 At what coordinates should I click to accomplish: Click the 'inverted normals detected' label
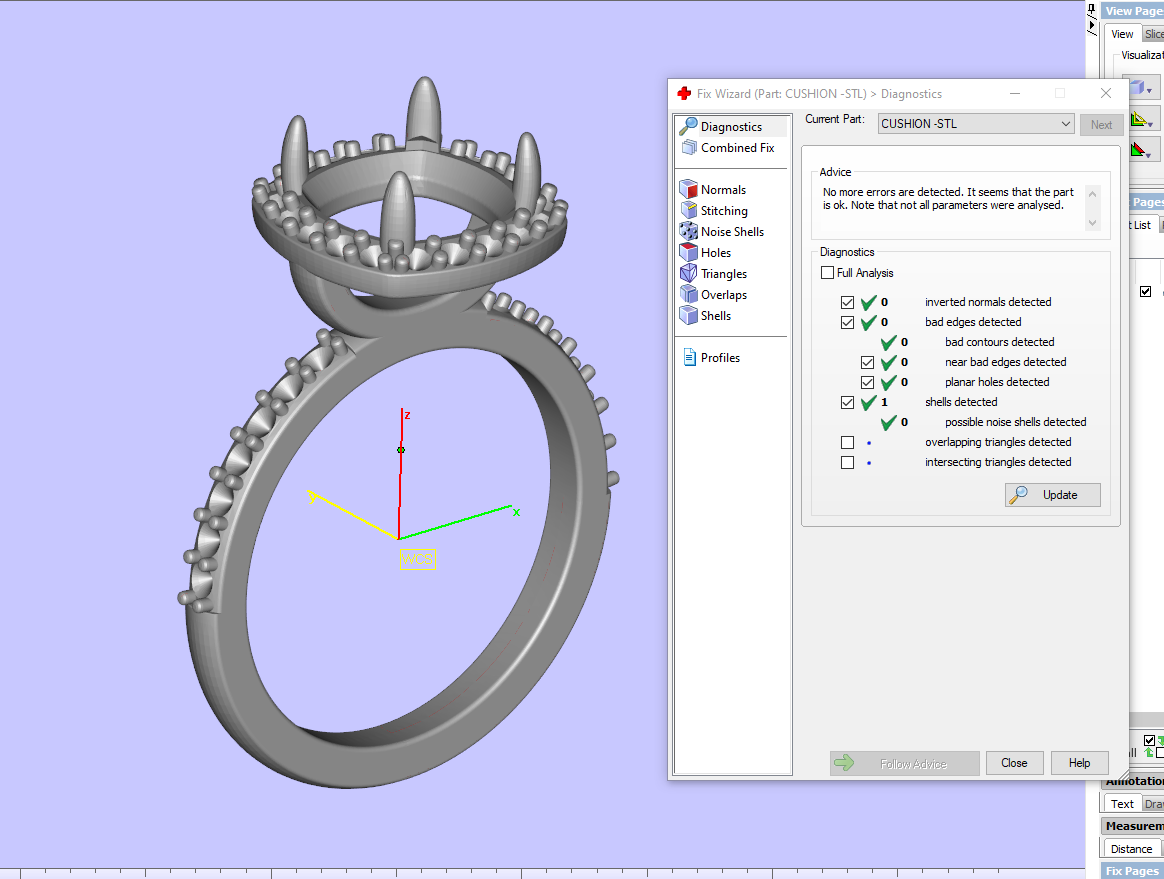point(988,302)
